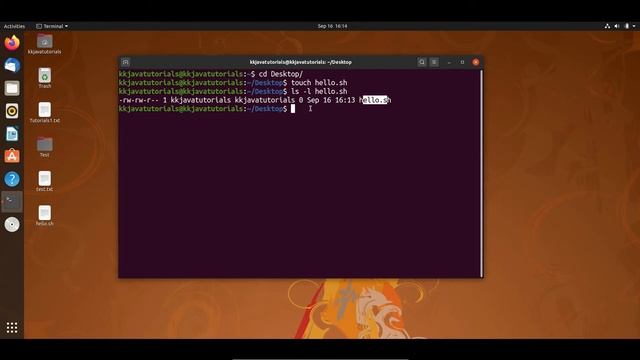Screen dimensions: 640x360
Task: Click the -rw-rw-r-- permissions text
Action: (x=138, y=100)
